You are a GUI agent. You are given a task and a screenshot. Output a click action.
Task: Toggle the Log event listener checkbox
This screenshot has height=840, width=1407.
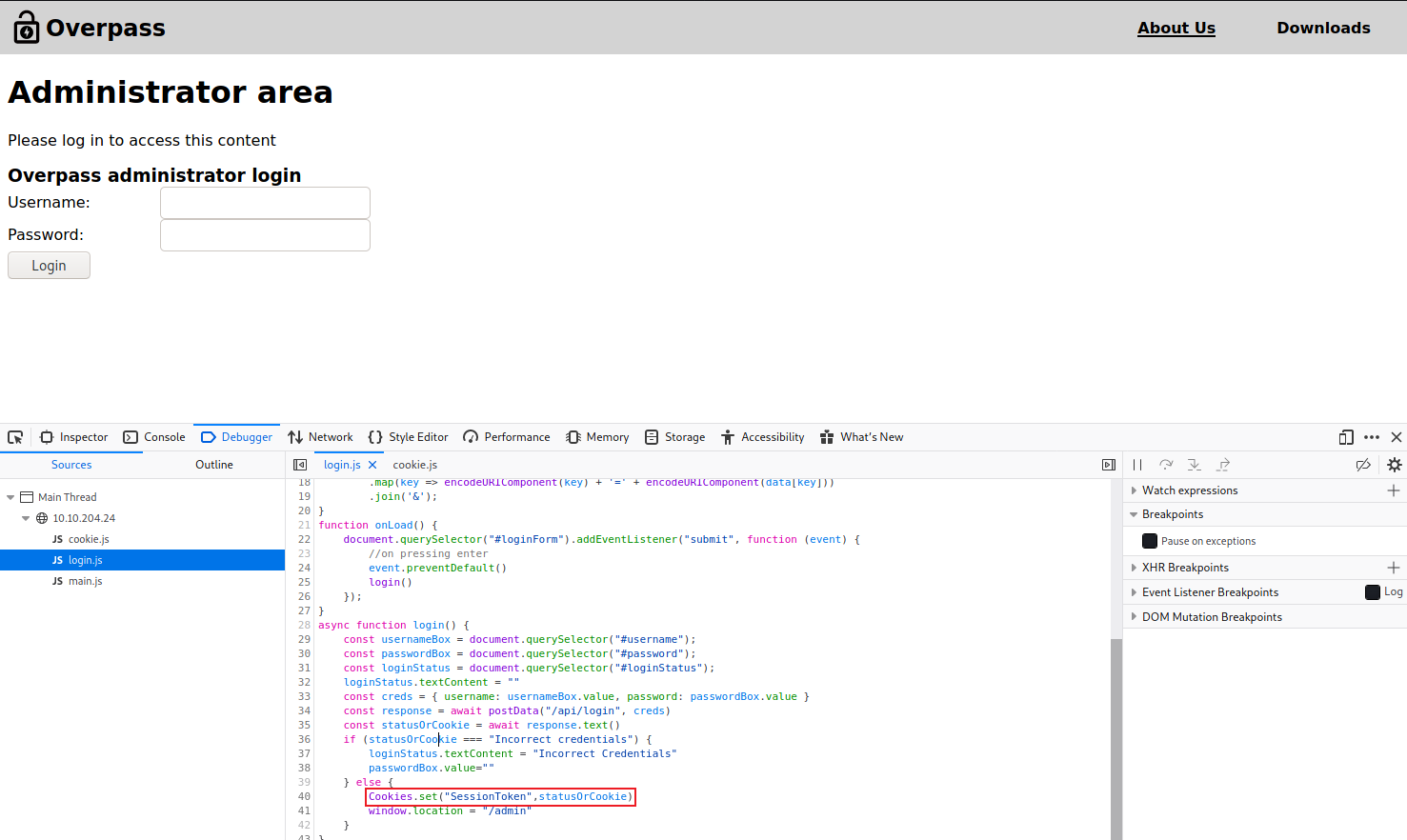click(1373, 592)
